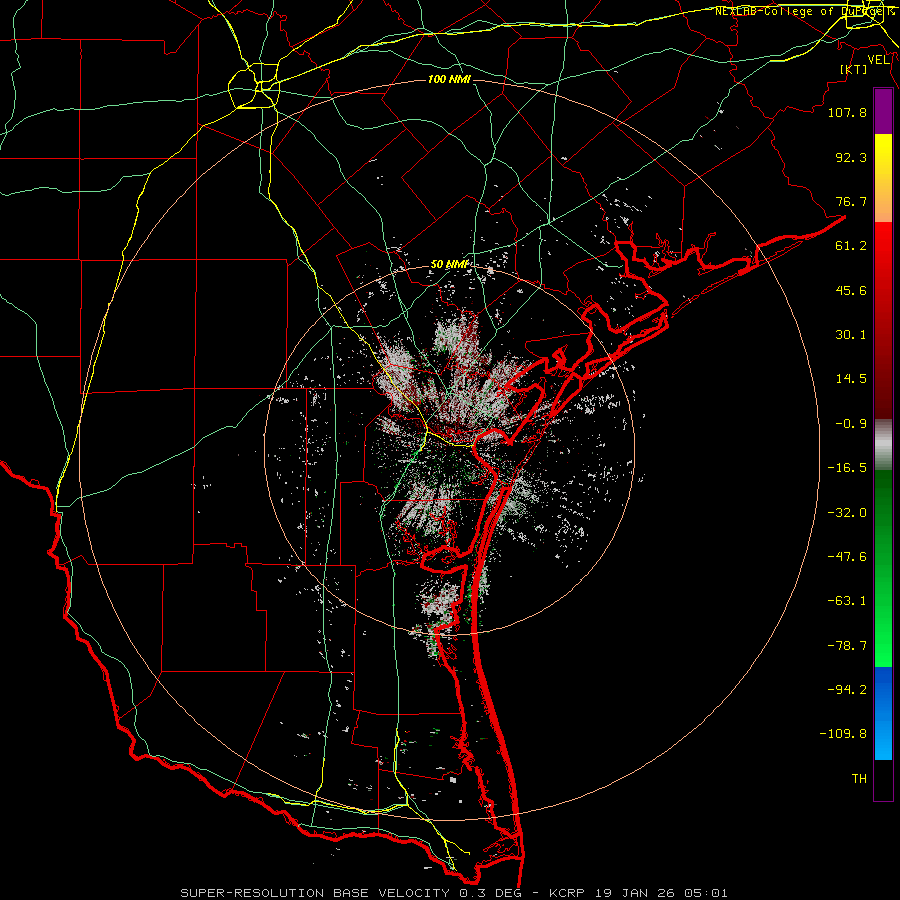Click the -109.8 velocity scale label
Viewport: 900px width, 900px height.
coord(843,734)
